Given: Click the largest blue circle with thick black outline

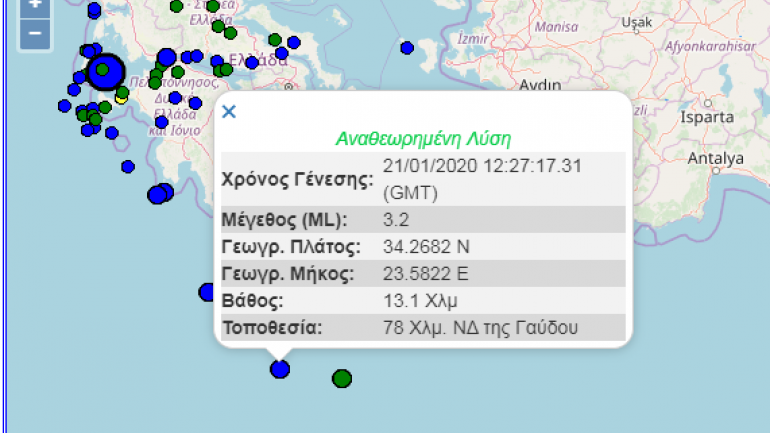Looking at the screenshot, I should tap(103, 71).
